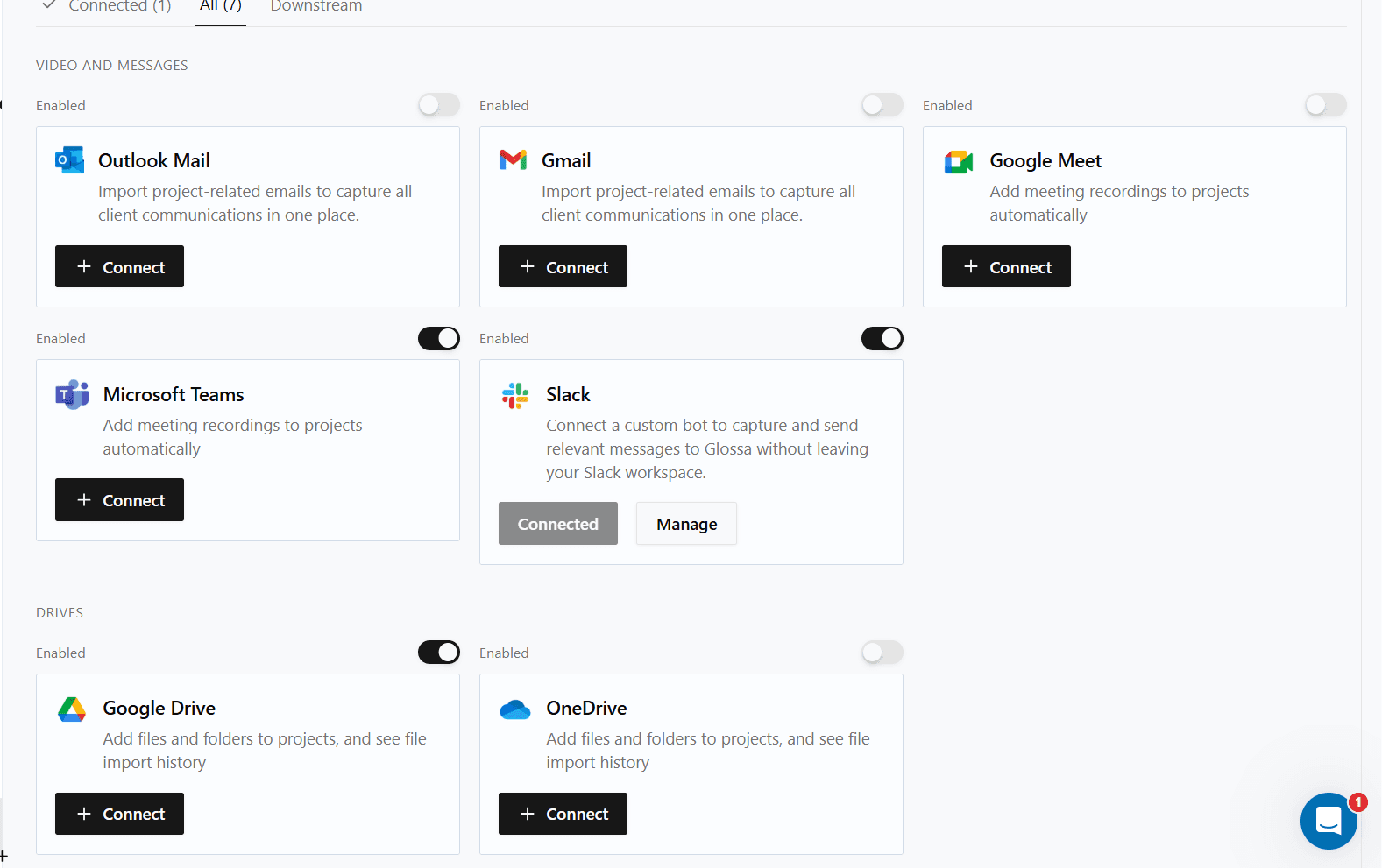Click the Enabled label above Microsoft Teams
Image resolution: width=1382 pixels, height=868 pixels.
60,338
